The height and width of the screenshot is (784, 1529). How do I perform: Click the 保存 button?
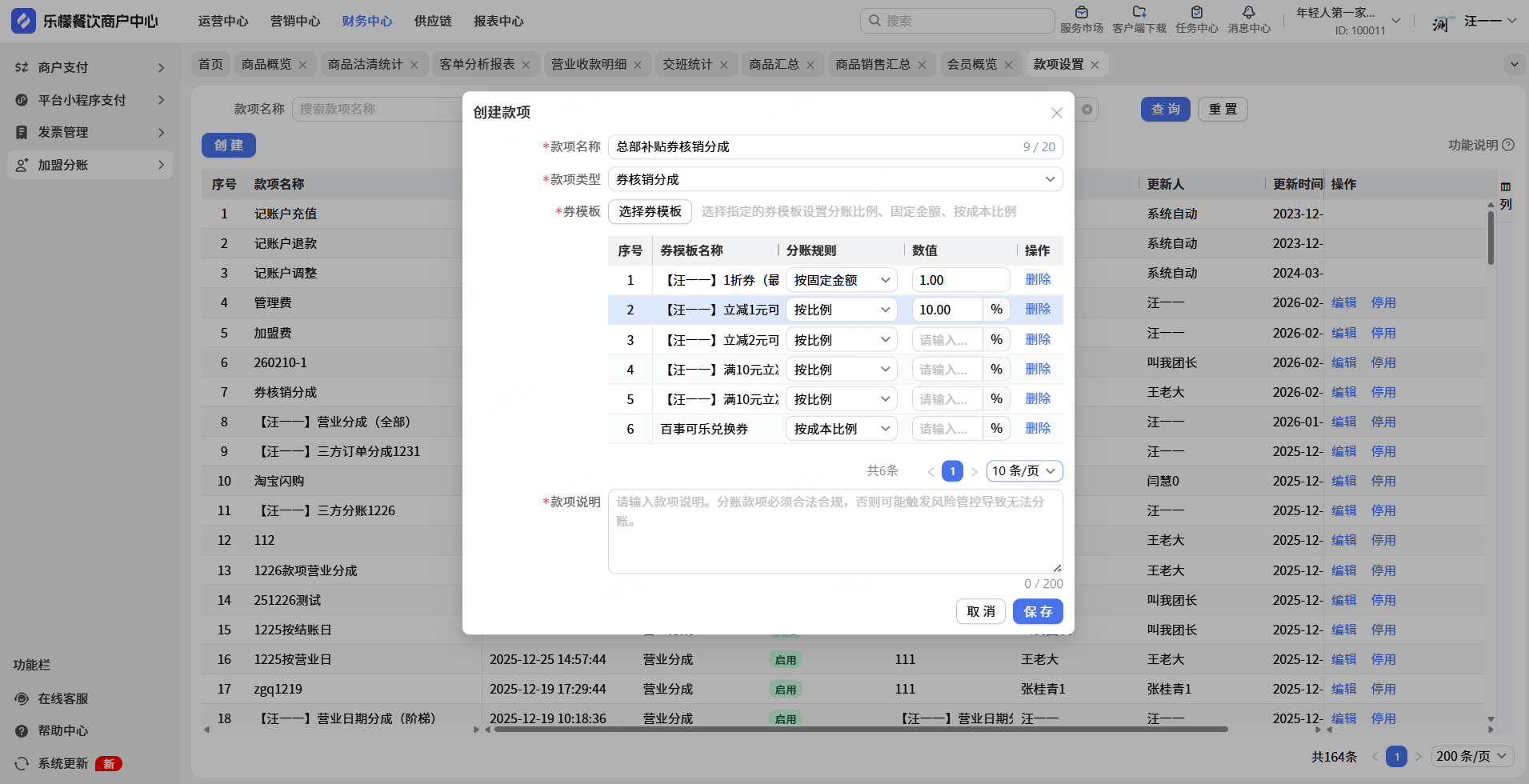coord(1038,611)
